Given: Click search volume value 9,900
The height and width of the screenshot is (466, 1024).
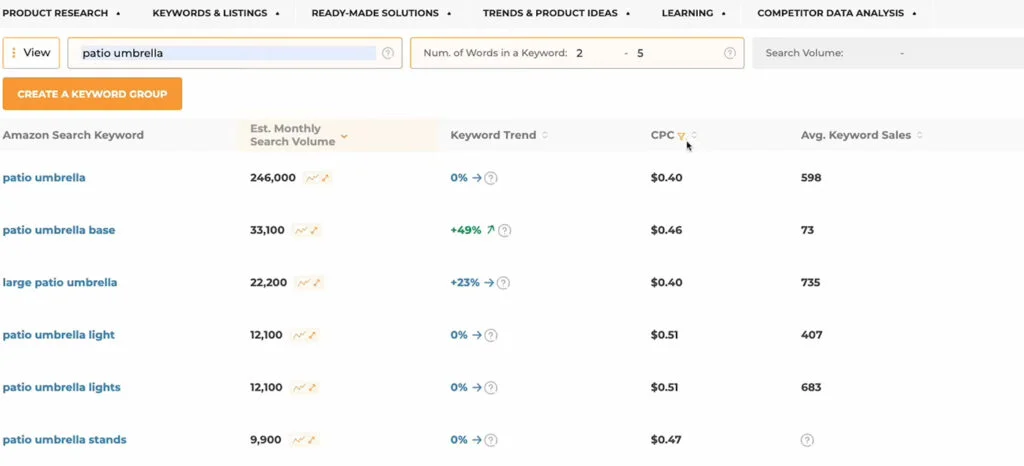Looking at the screenshot, I should tap(266, 440).
